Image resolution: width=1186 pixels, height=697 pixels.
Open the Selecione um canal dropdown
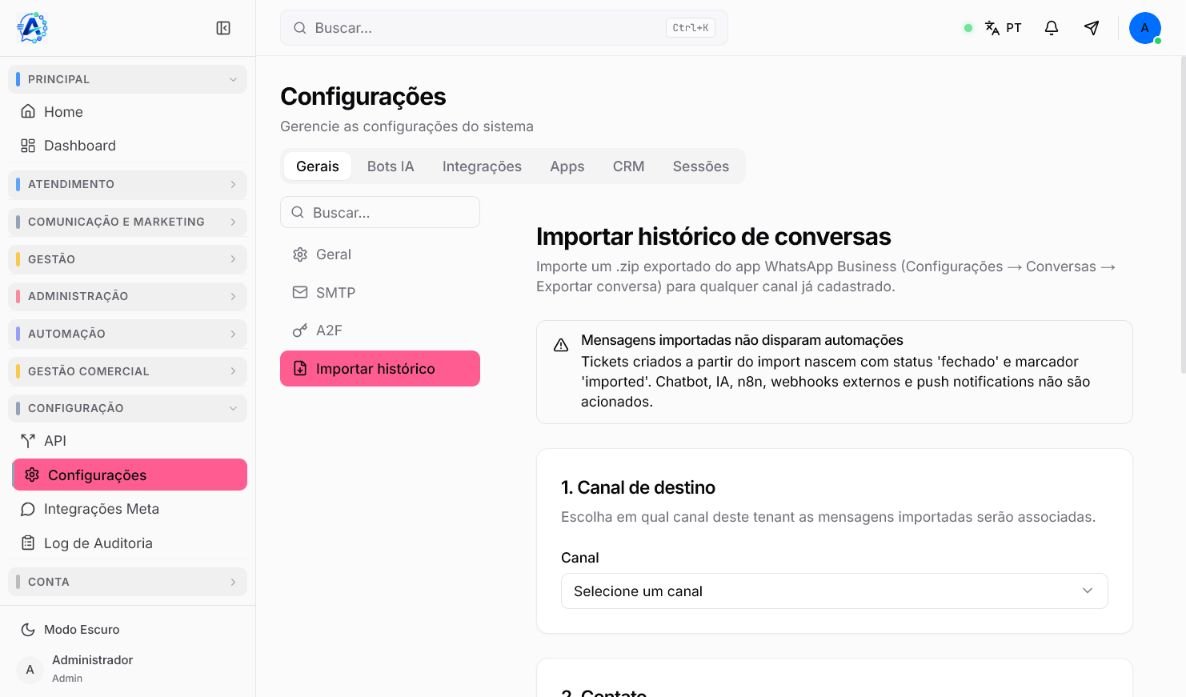[x=834, y=591]
